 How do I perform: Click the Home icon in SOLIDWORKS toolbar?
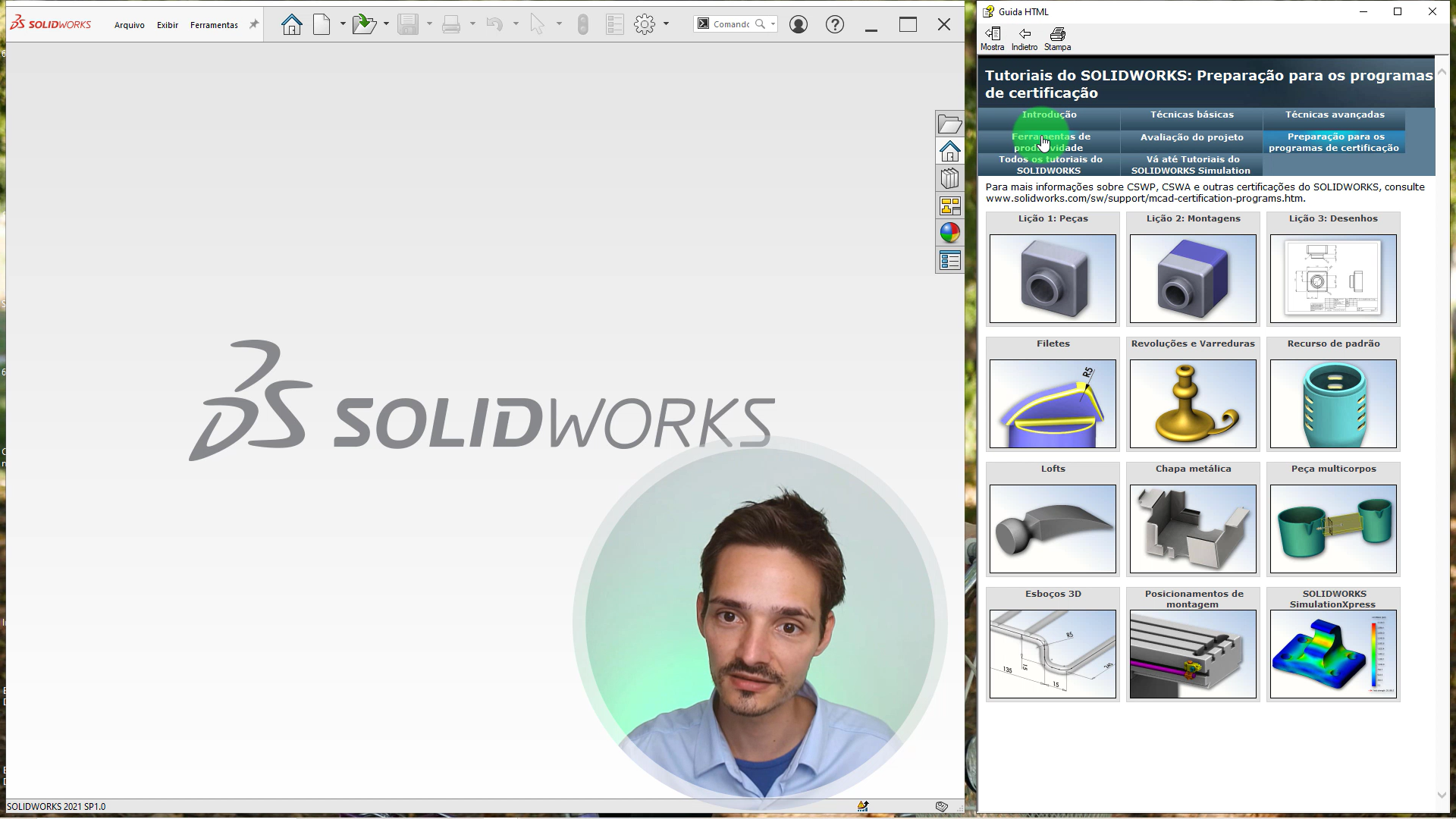point(291,25)
